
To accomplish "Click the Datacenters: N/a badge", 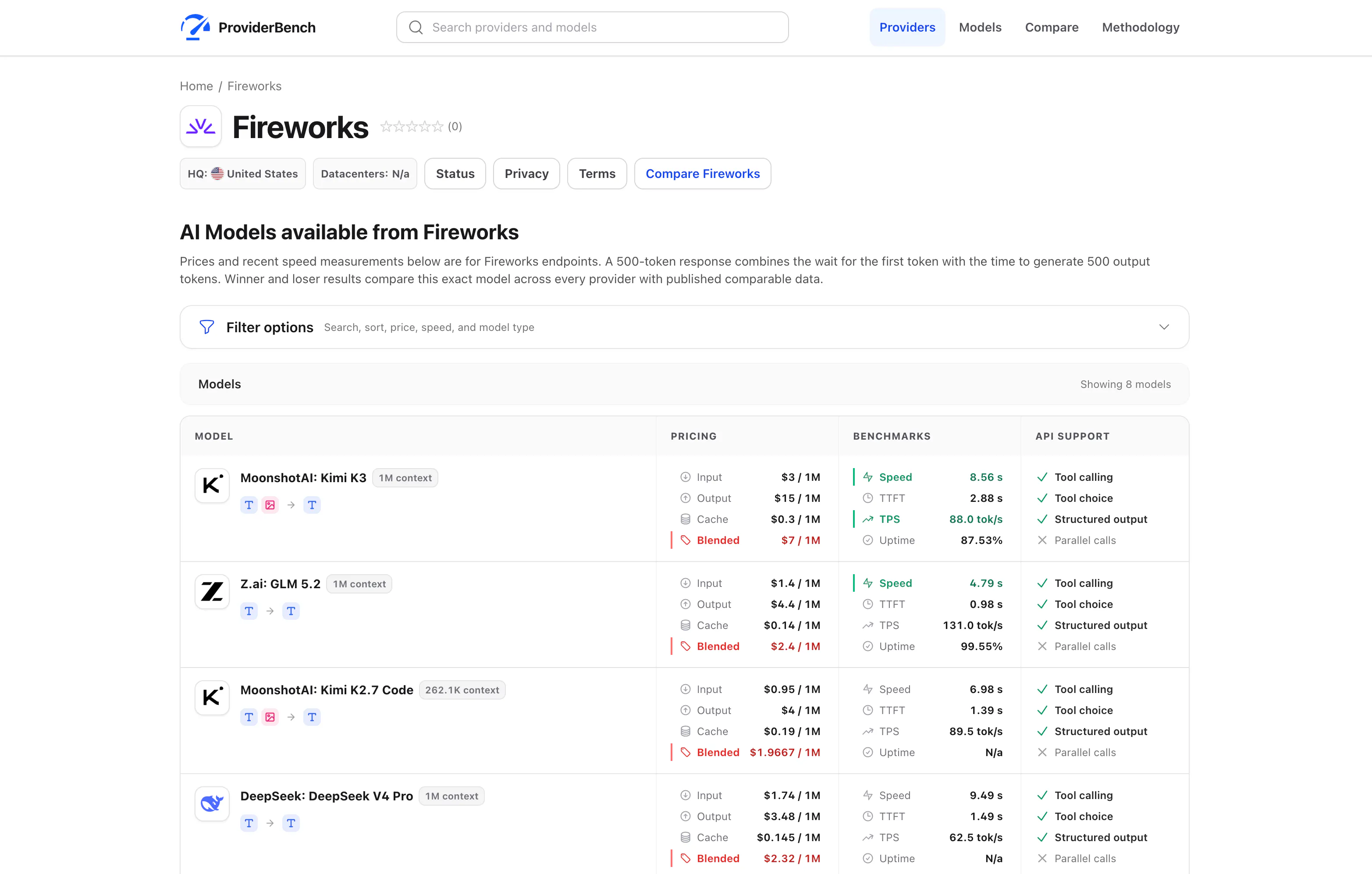I will pos(365,174).
